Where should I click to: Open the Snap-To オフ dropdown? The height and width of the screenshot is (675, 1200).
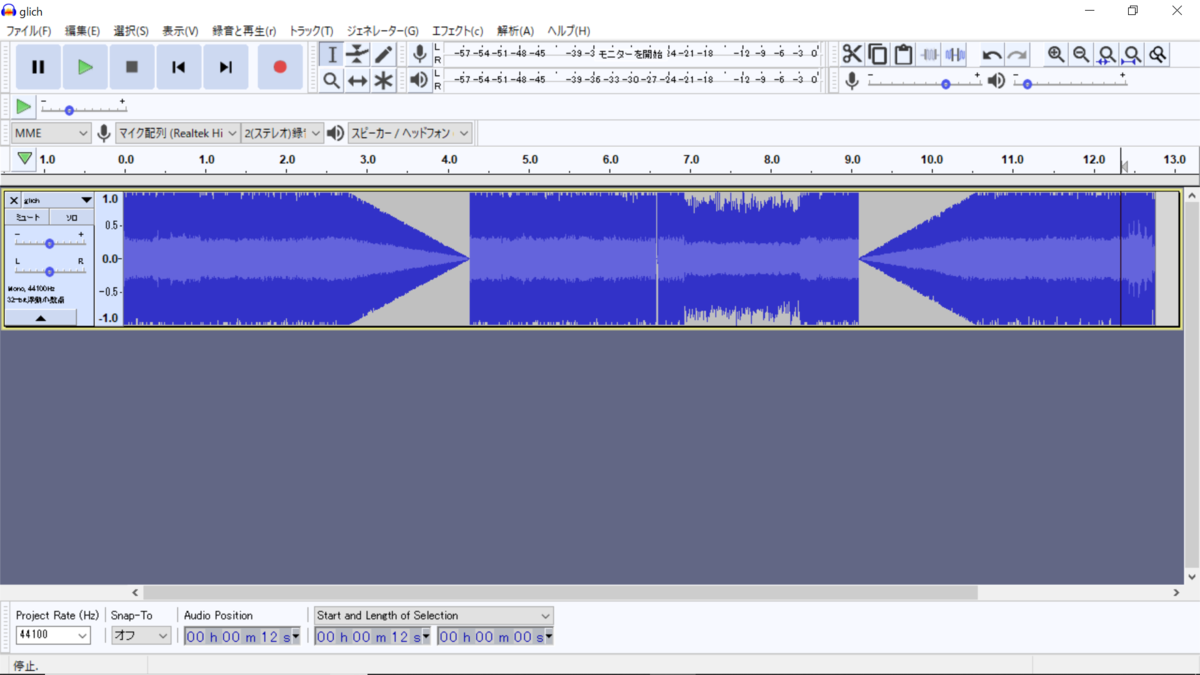click(141, 635)
